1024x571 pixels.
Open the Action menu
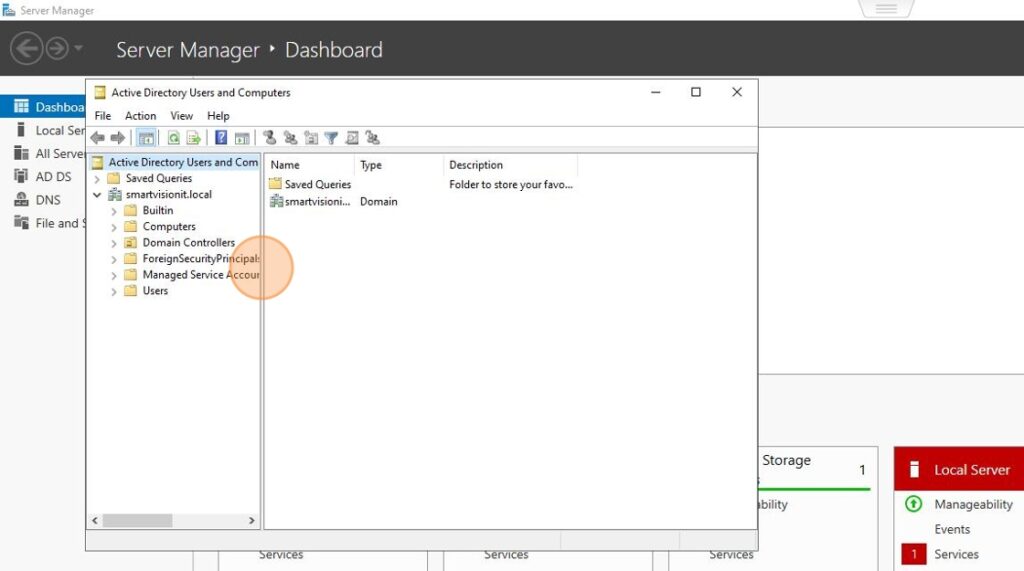tap(140, 116)
